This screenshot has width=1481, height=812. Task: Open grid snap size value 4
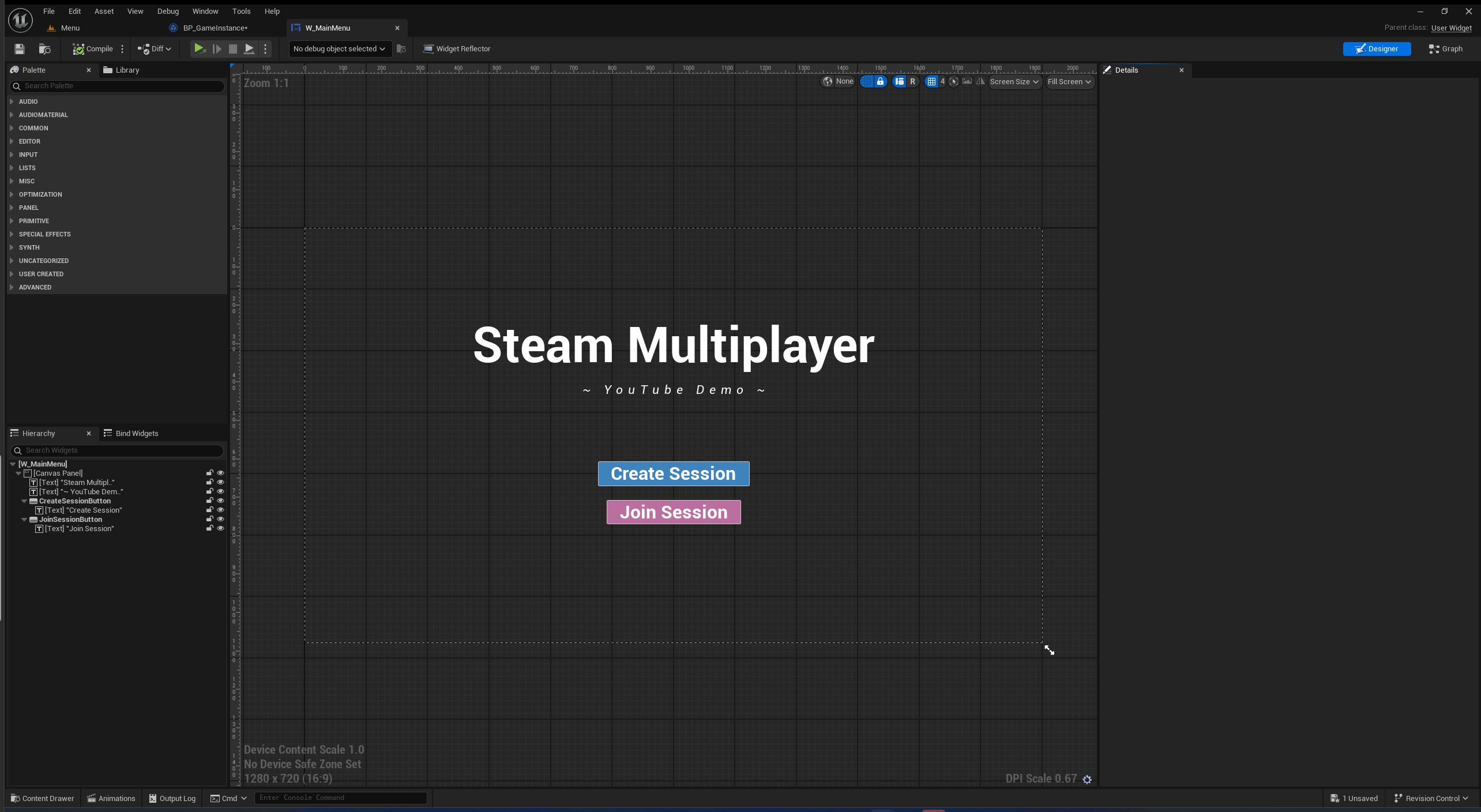[x=943, y=81]
